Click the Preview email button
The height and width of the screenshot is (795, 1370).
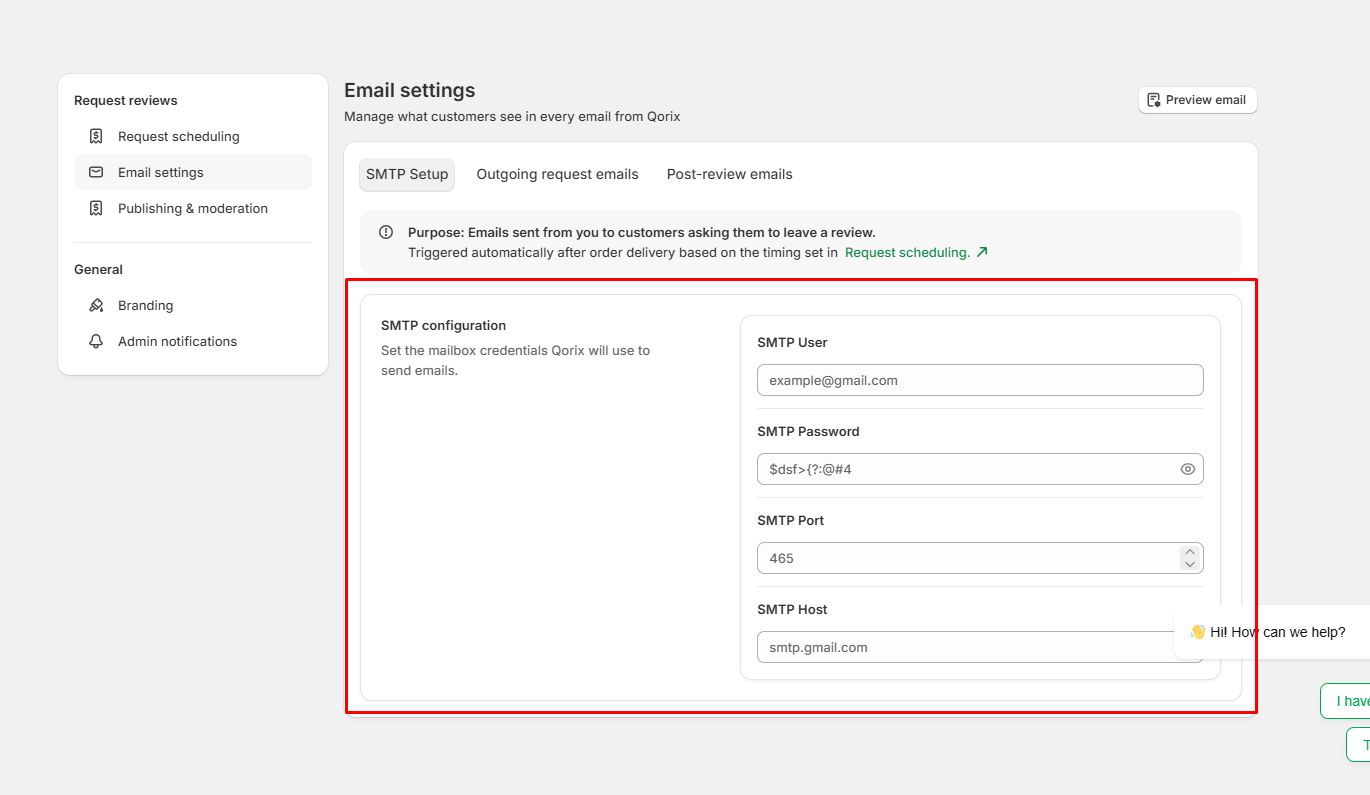pos(1197,100)
